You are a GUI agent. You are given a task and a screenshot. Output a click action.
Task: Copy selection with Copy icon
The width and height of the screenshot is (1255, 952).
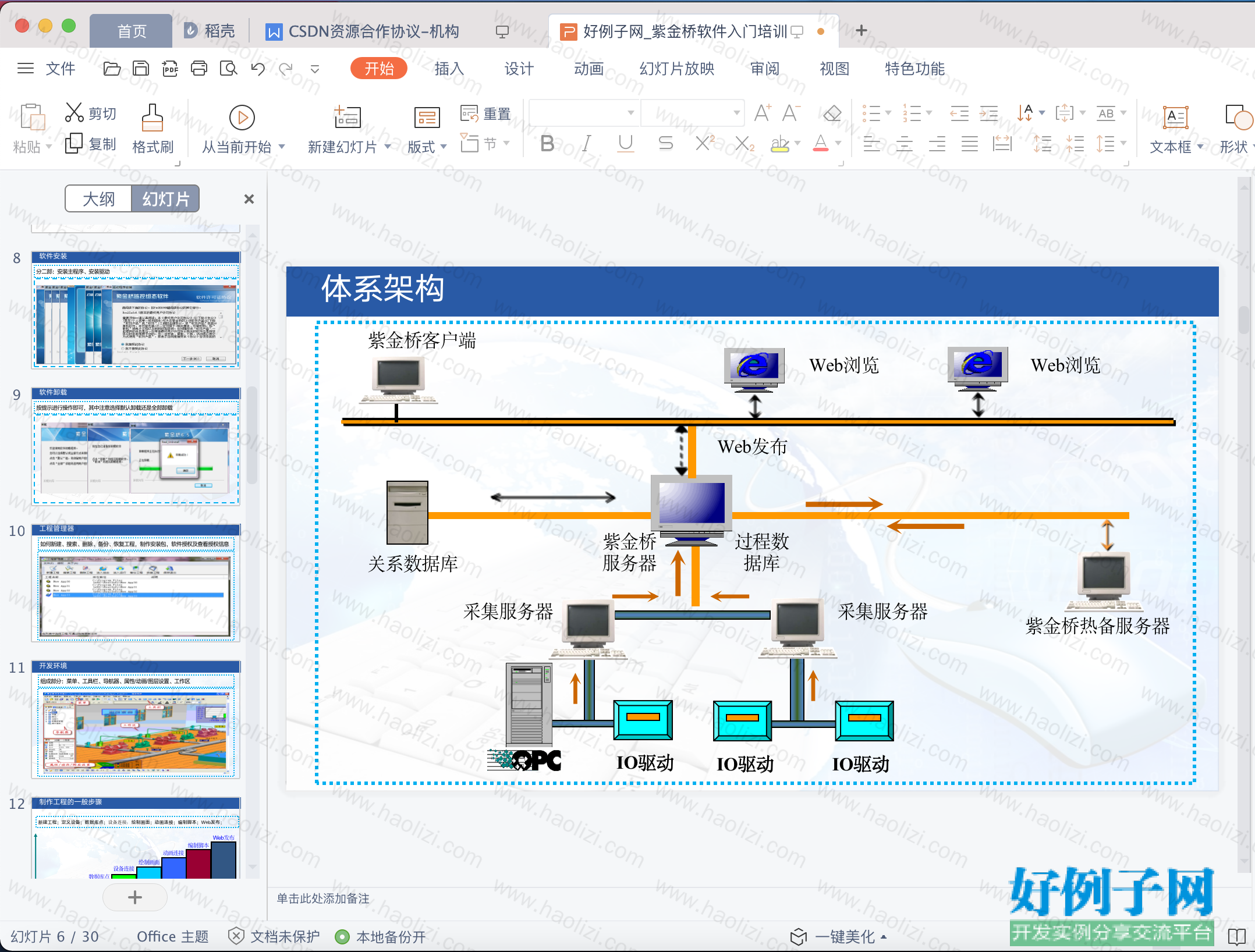coord(74,143)
